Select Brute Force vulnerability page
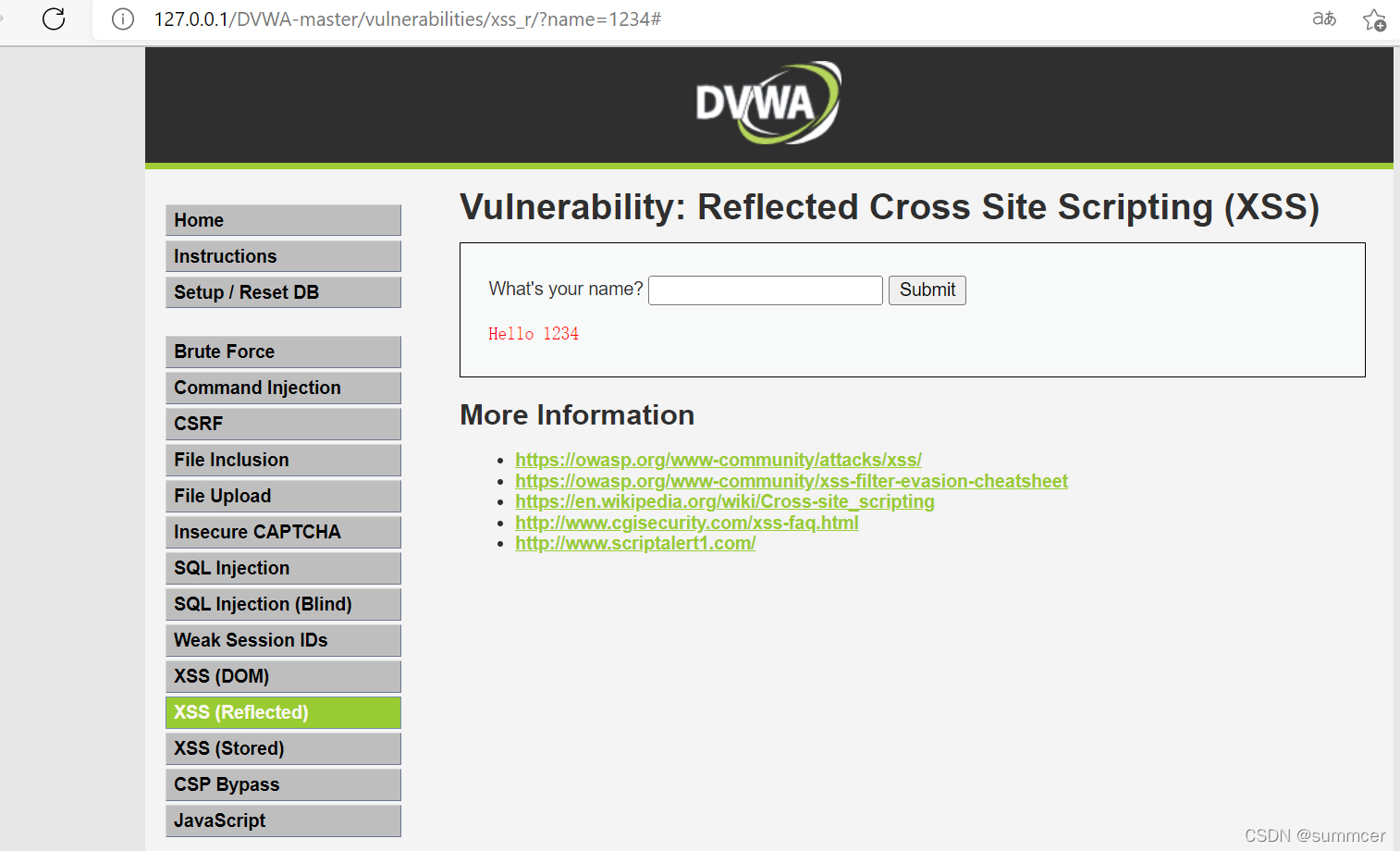 click(283, 351)
